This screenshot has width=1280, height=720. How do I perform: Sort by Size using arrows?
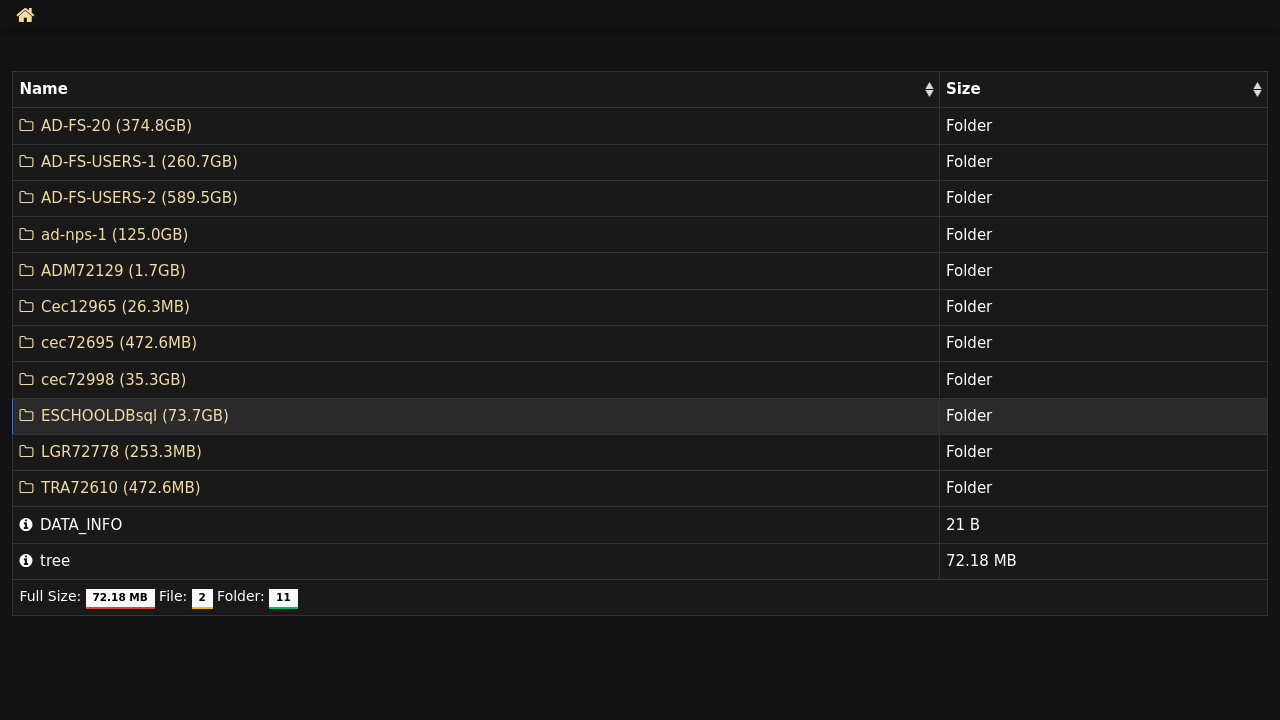pyautogui.click(x=1257, y=90)
